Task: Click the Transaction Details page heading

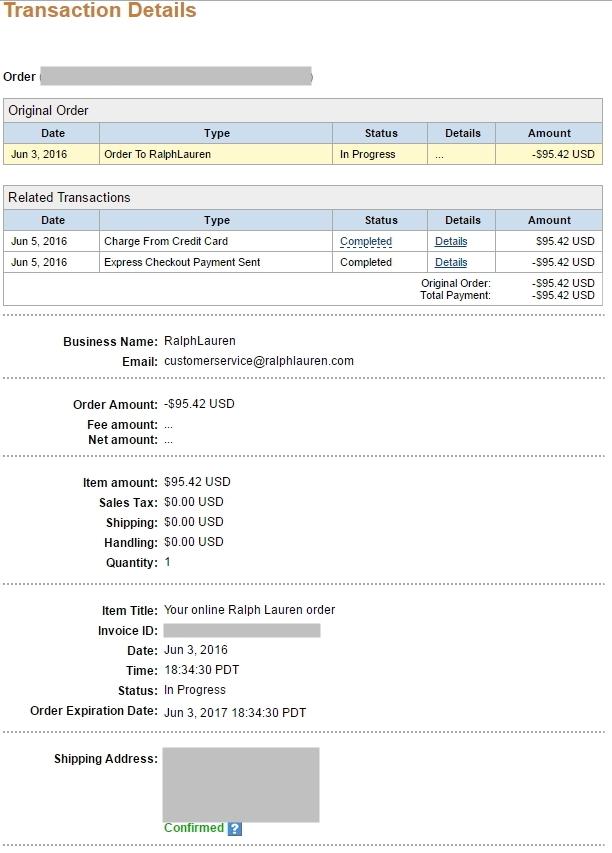Action: coord(100,12)
